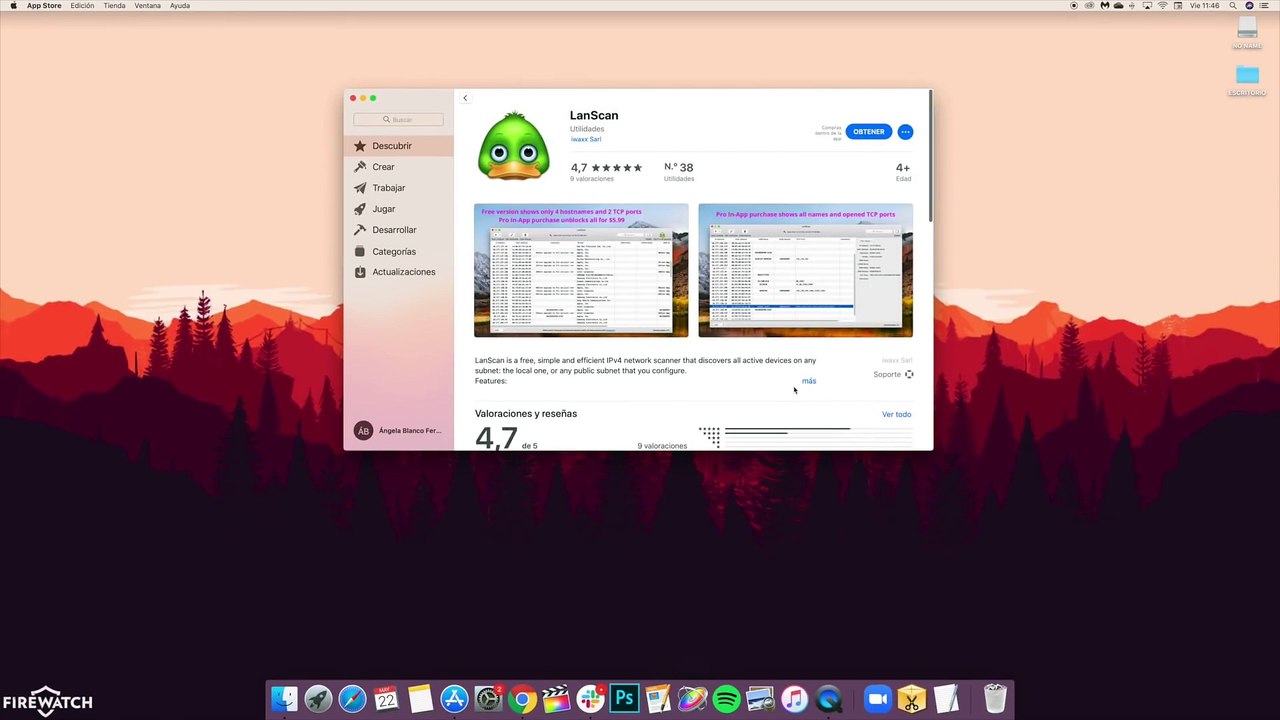The width and height of the screenshot is (1280, 720).
Task: Open TextEdit document in dock
Action: [x=945, y=699]
